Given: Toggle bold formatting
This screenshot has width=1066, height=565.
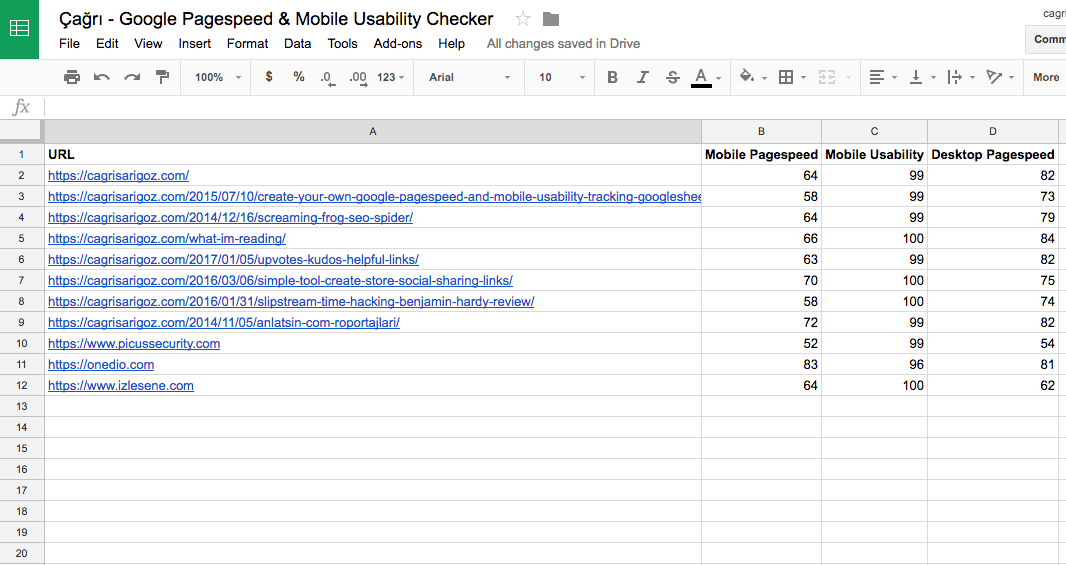Looking at the screenshot, I should tap(613, 78).
